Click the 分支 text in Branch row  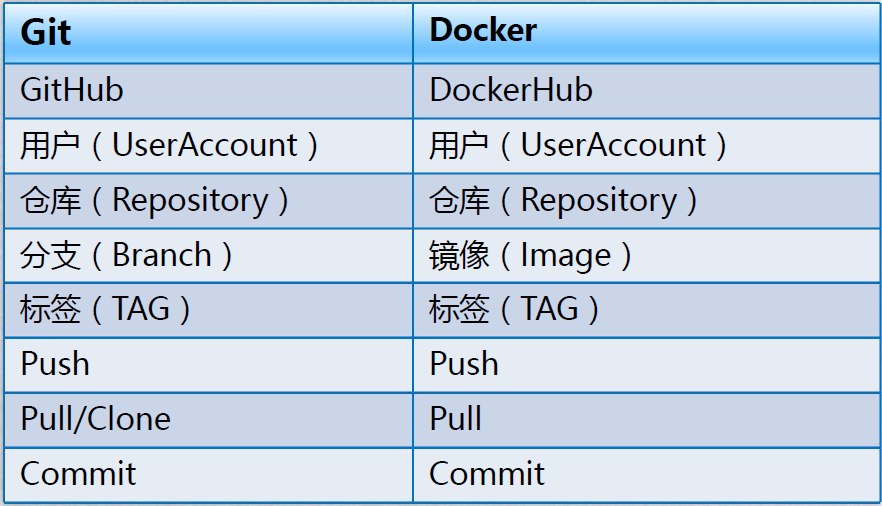pyautogui.click(x=49, y=256)
